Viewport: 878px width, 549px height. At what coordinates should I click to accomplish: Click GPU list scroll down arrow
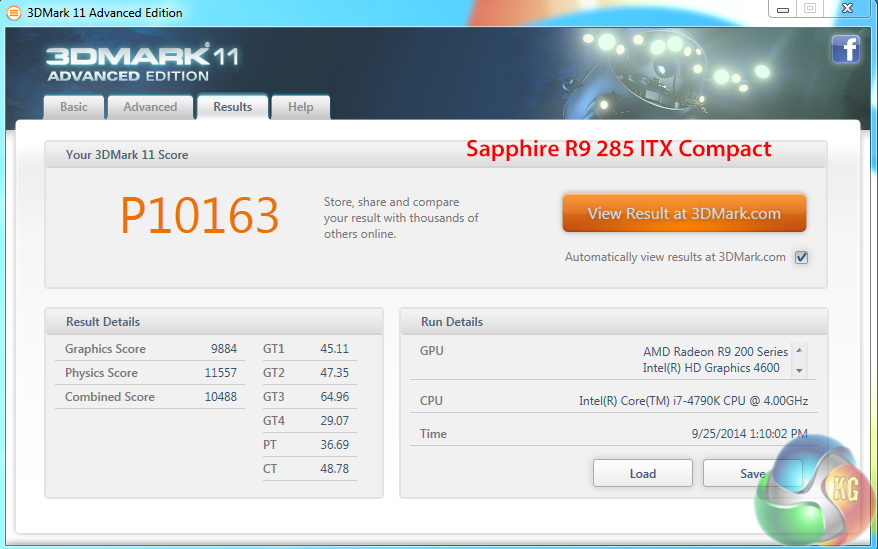(799, 370)
